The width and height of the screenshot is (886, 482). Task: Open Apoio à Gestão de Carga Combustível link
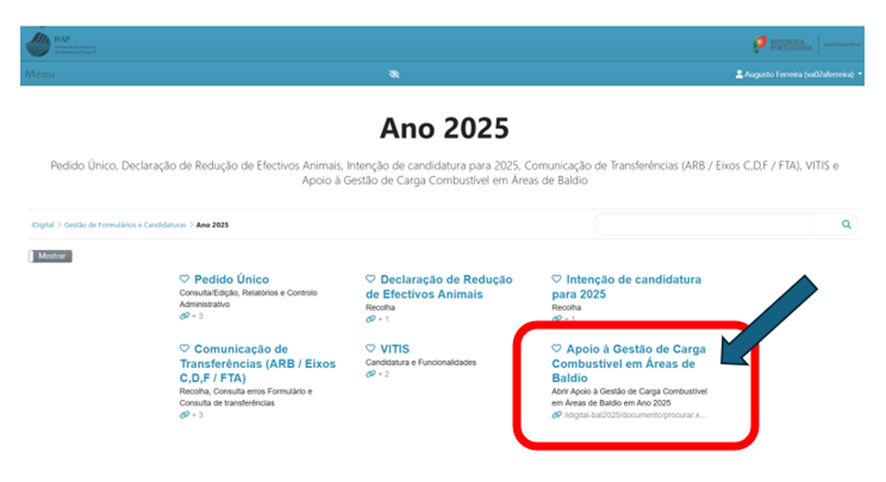point(630,363)
